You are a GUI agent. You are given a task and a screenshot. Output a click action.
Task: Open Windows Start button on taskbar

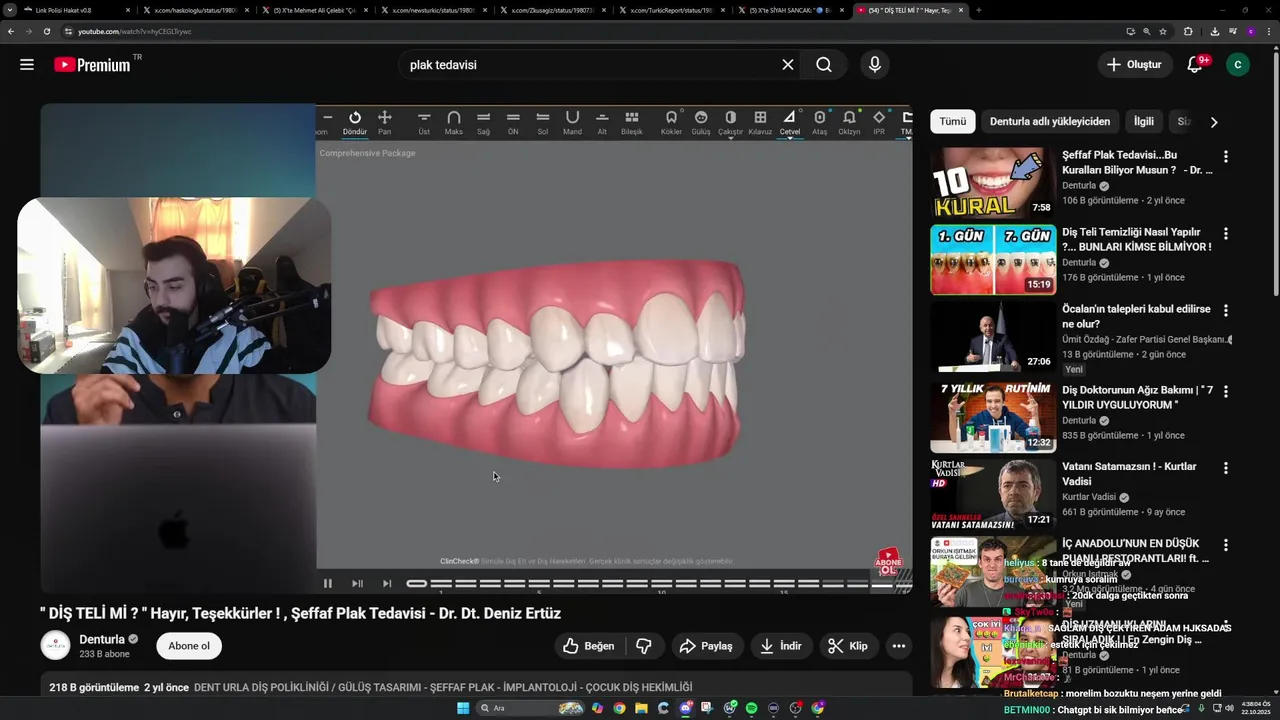click(463, 708)
